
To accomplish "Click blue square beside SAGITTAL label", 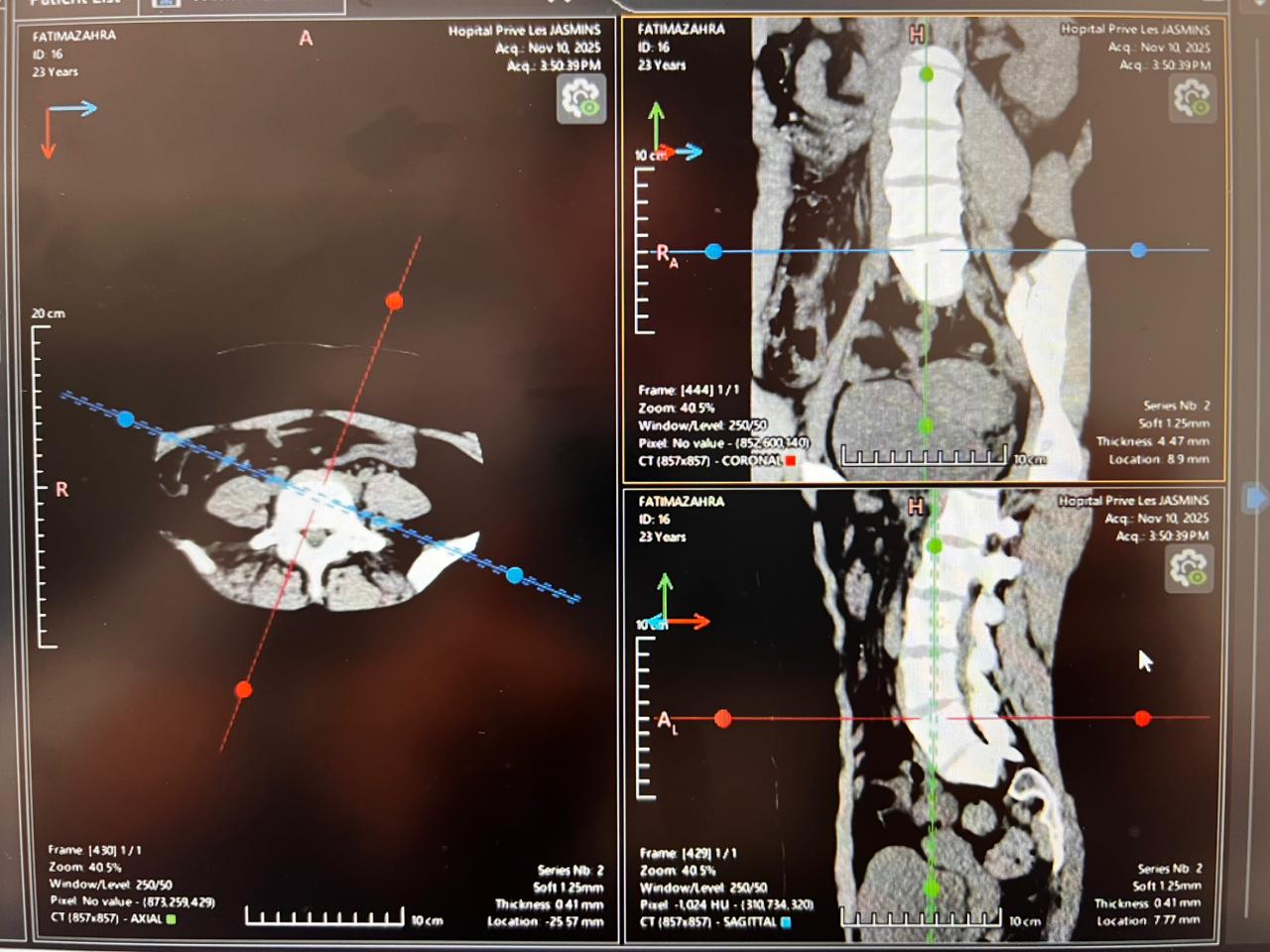I will 786,922.
